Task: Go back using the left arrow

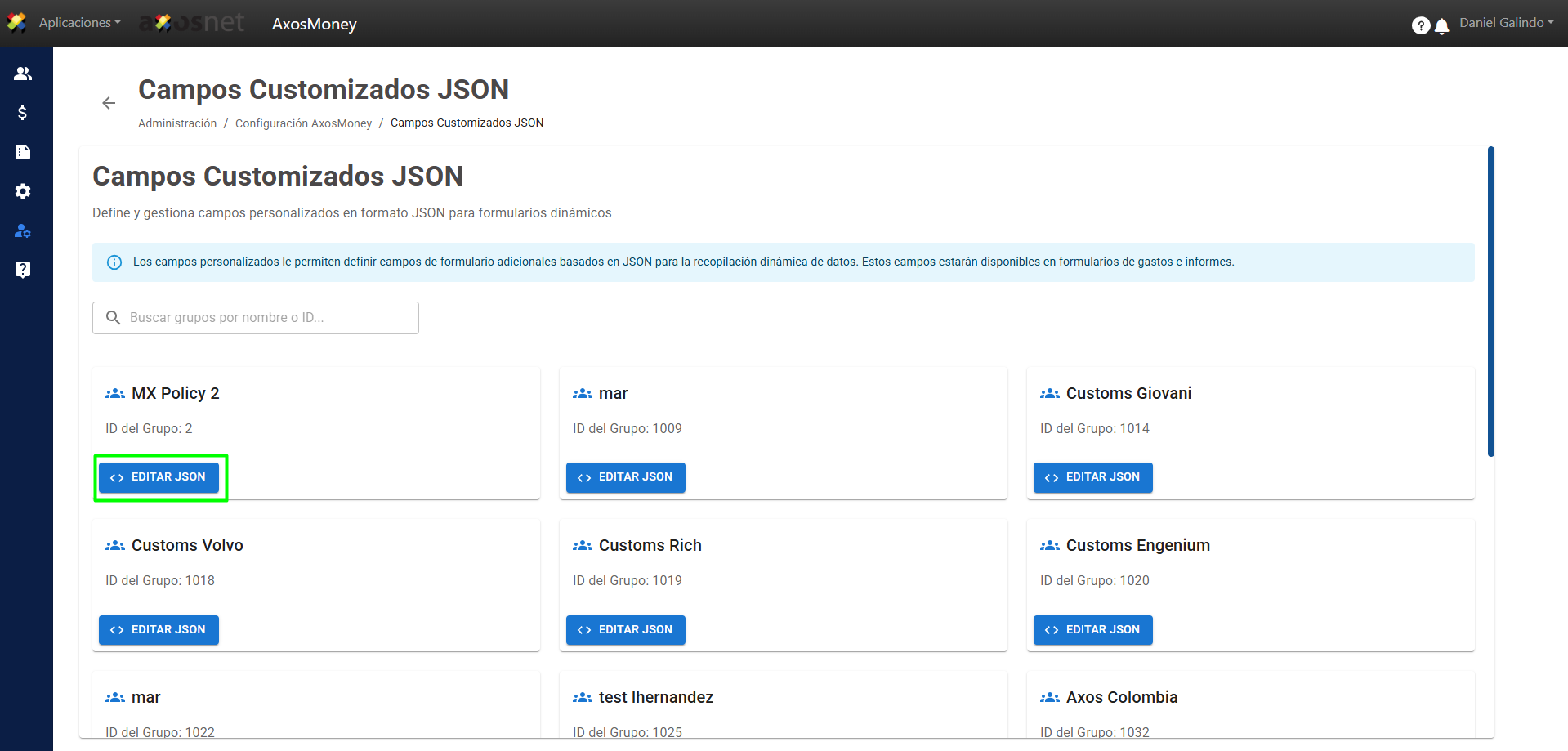Action: (109, 103)
